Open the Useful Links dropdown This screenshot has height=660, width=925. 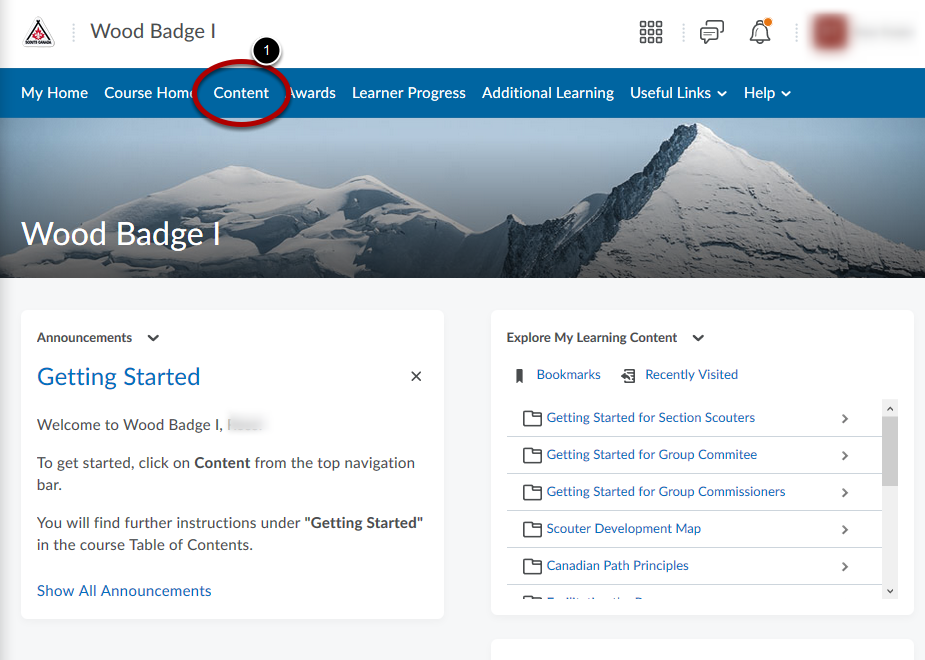coord(678,93)
